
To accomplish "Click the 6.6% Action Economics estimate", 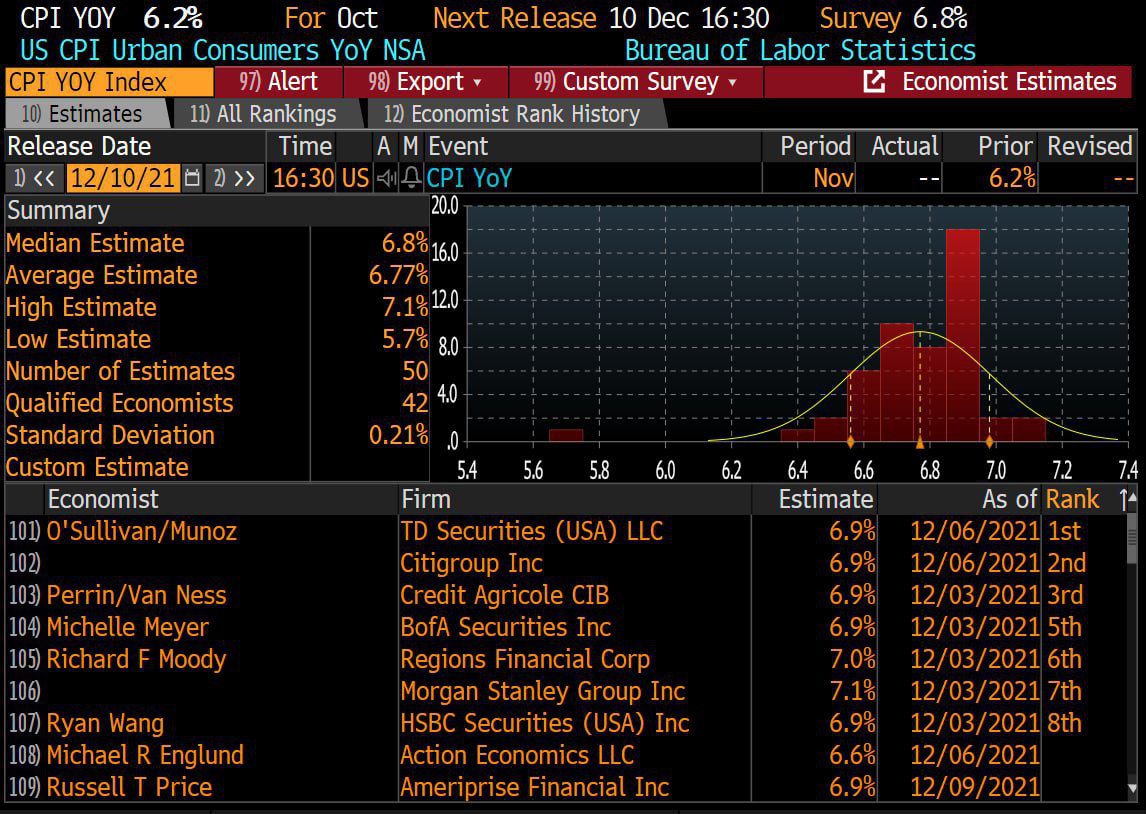I will click(851, 756).
